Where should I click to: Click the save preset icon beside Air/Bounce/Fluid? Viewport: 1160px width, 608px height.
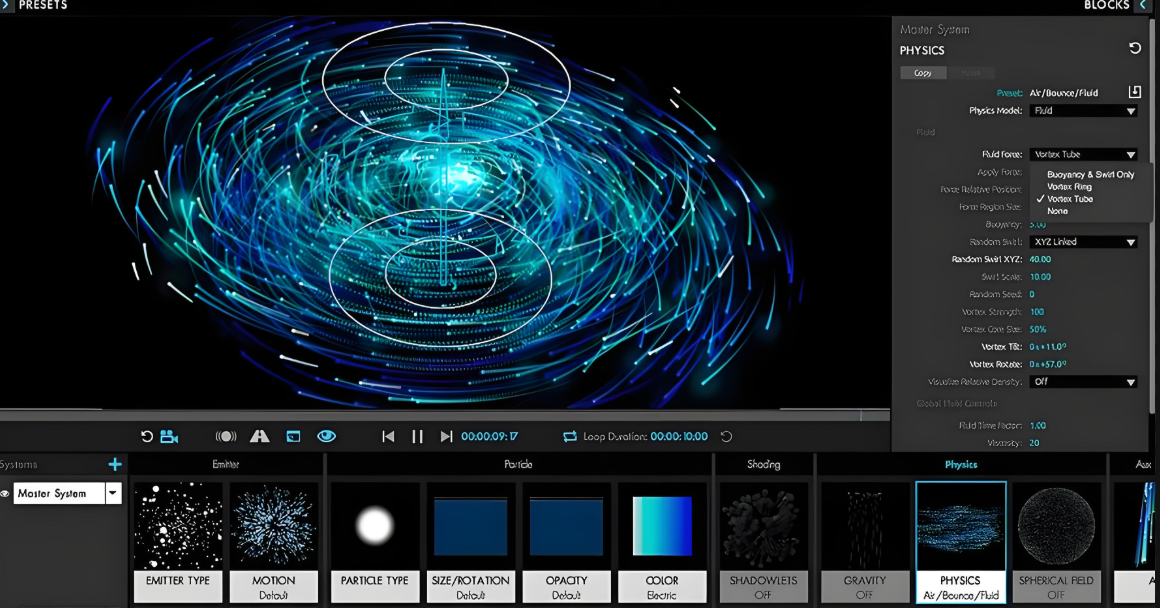point(1134,92)
